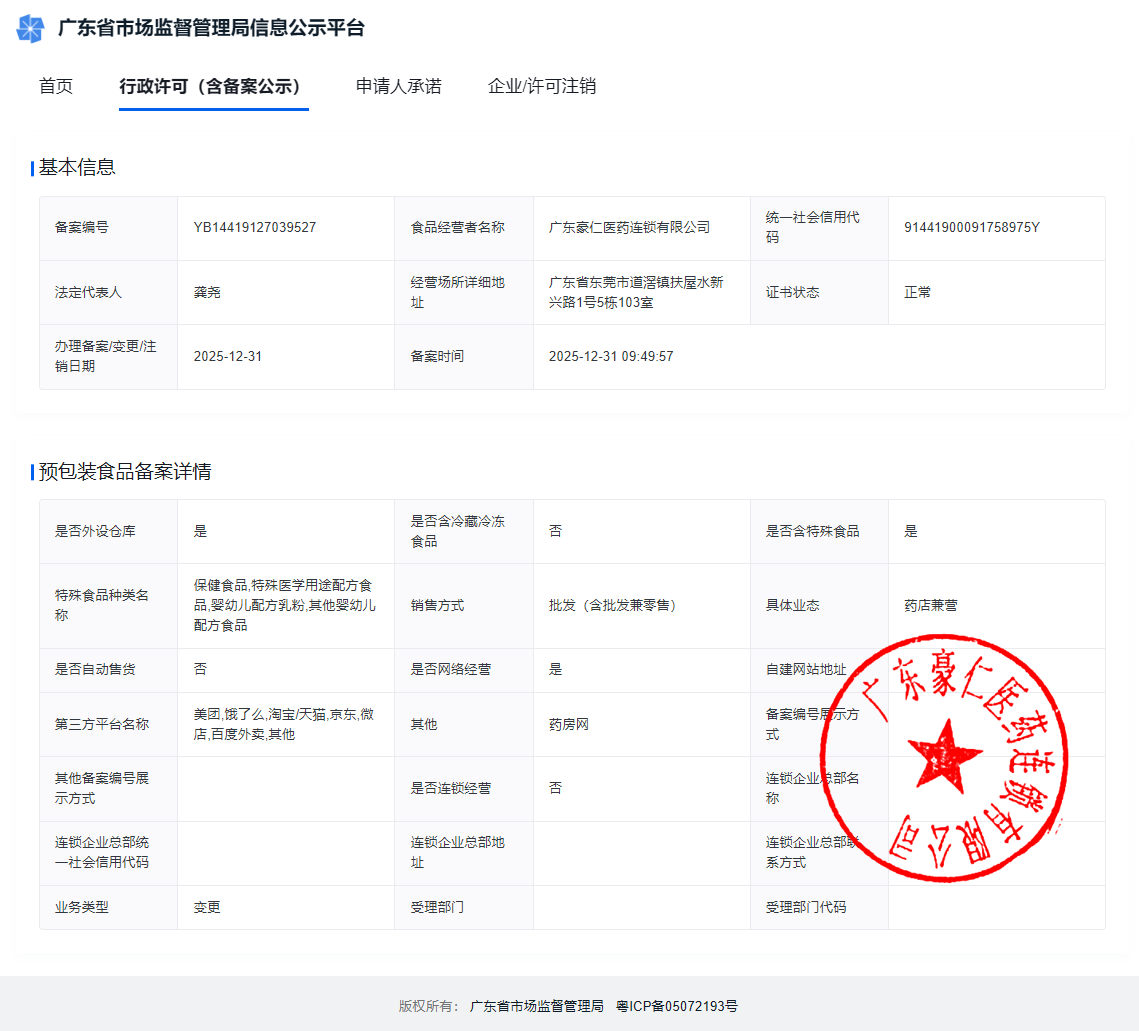Screen dimensions: 1139x1031
Task: Click the 业务类型 label
Action: tap(81, 907)
